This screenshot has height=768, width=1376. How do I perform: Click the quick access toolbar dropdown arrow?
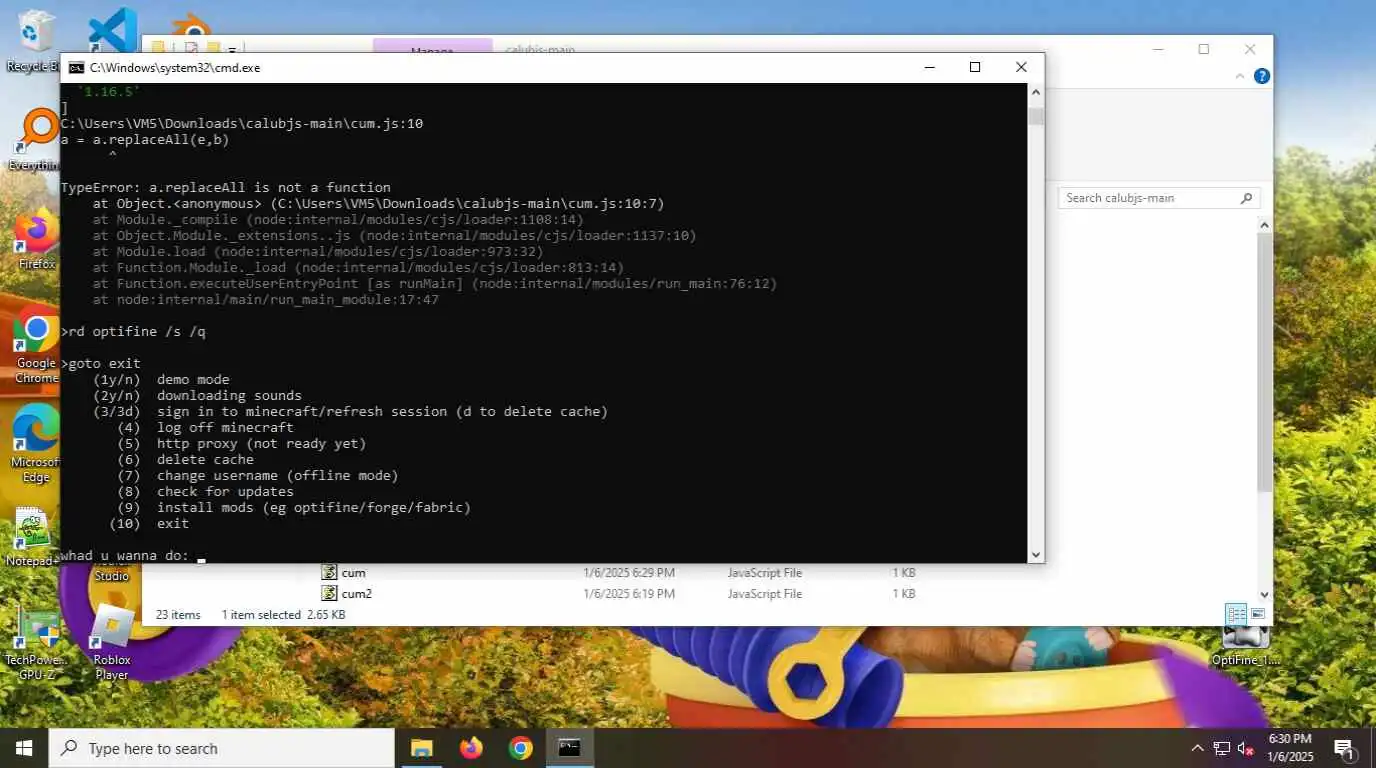(x=232, y=48)
